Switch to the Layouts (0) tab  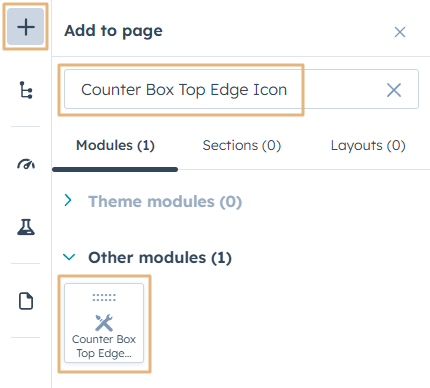tap(368, 145)
